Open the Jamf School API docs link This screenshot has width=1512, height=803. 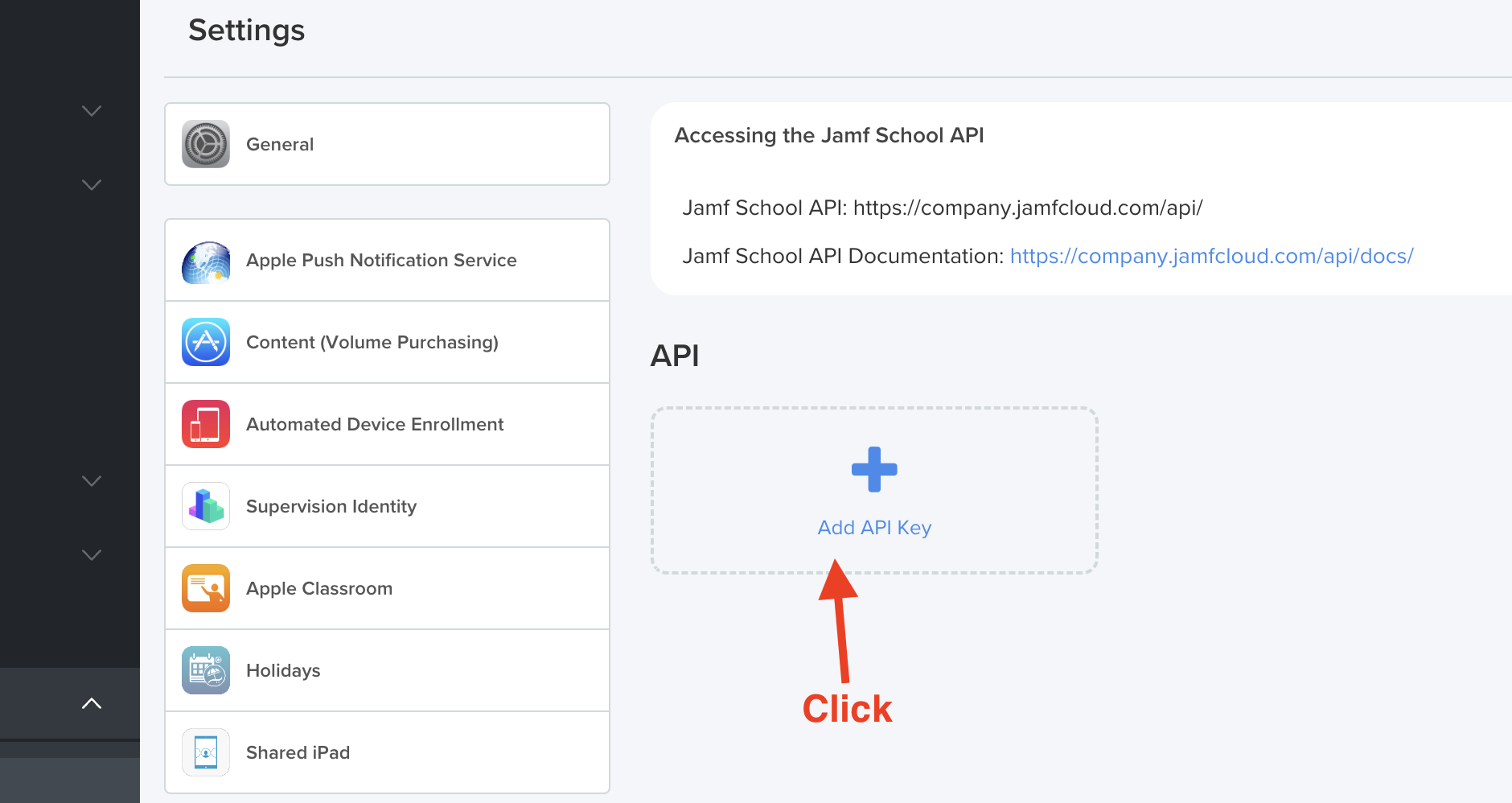pos(1211,256)
